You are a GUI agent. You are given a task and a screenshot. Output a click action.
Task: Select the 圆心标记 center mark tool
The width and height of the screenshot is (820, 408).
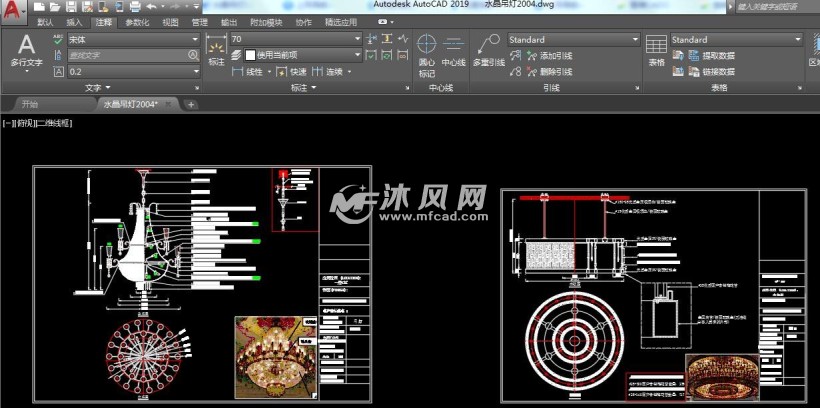pos(427,55)
